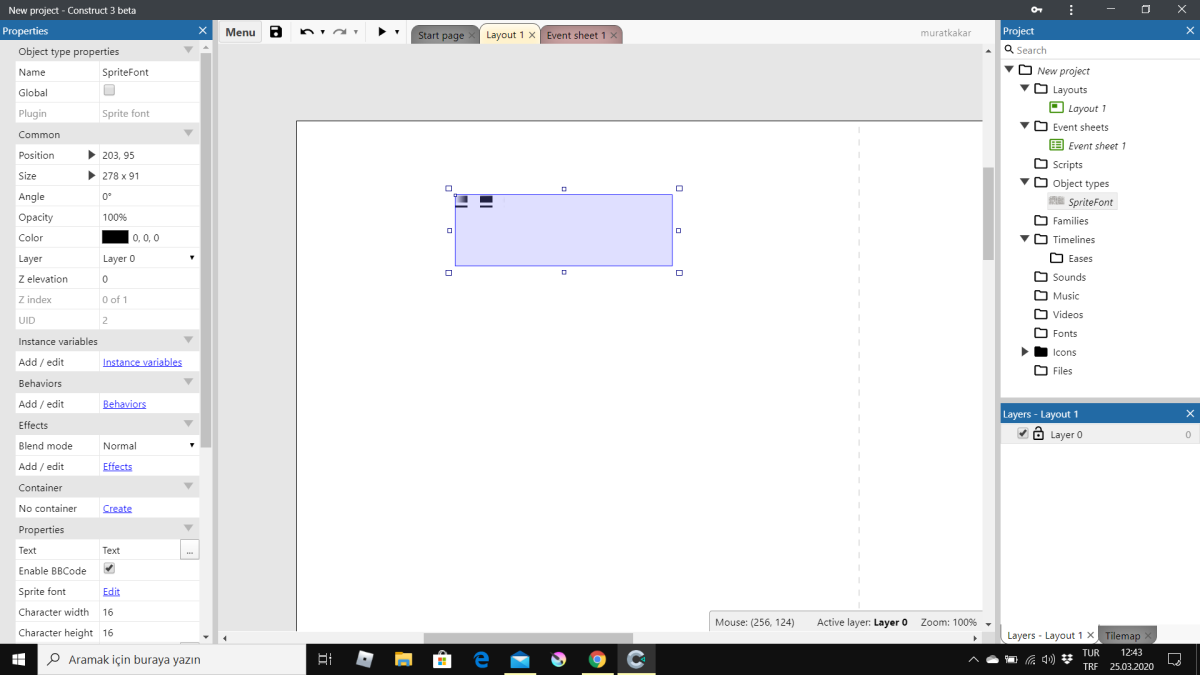Open the Menu button
The height and width of the screenshot is (675, 1200).
click(239, 31)
